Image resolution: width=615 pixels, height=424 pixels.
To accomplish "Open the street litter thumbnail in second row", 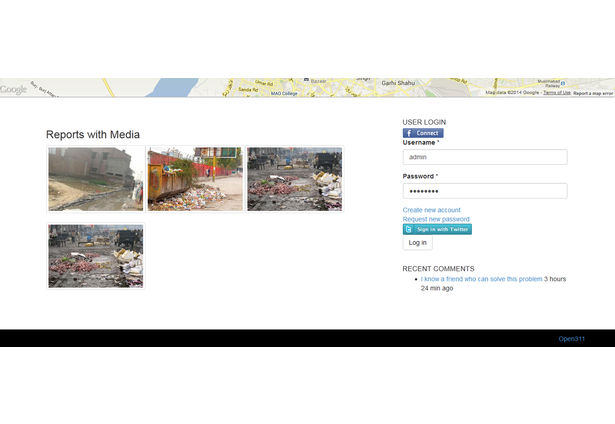I will coord(96,256).
